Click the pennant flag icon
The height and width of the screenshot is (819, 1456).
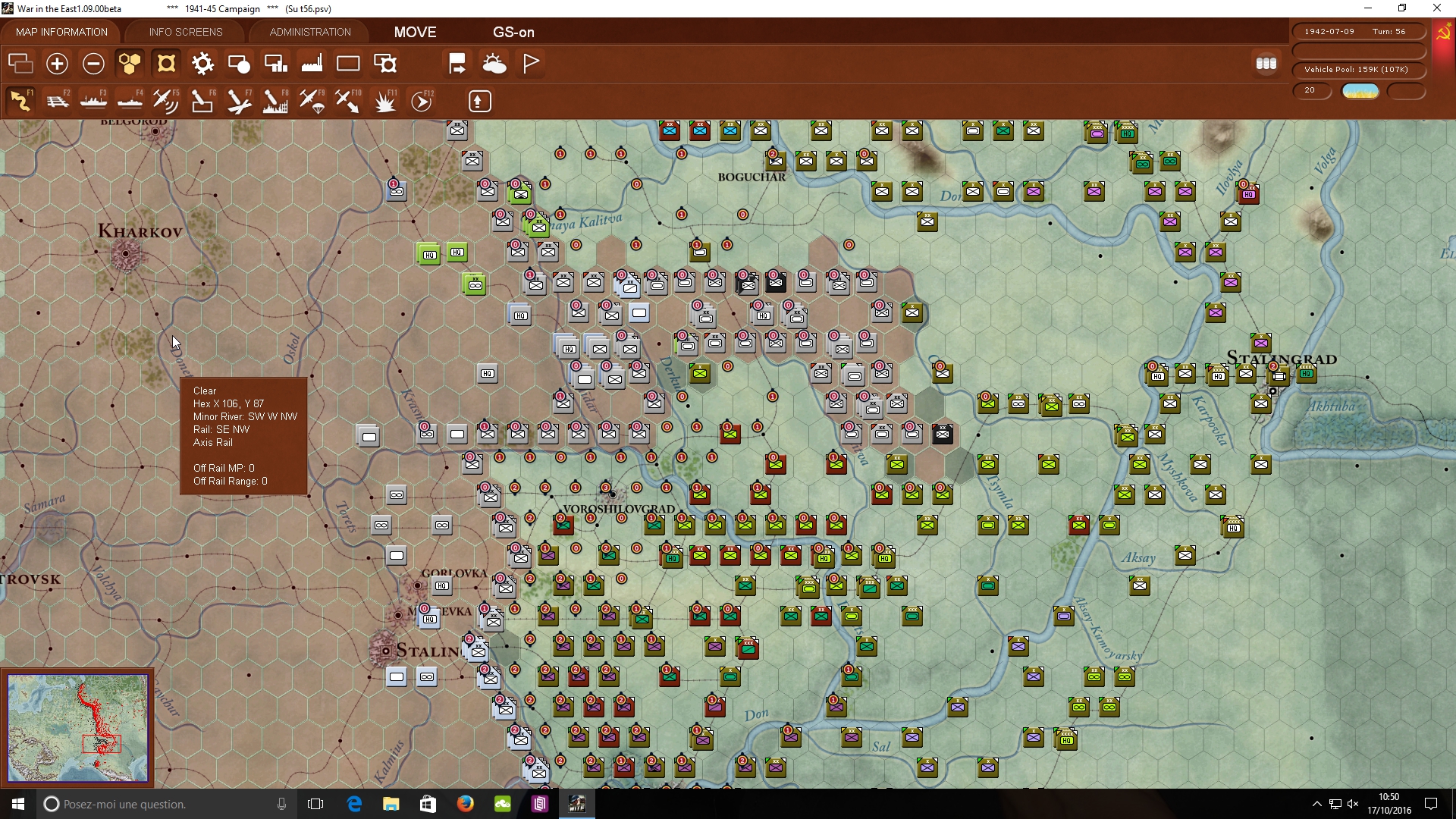click(x=531, y=64)
